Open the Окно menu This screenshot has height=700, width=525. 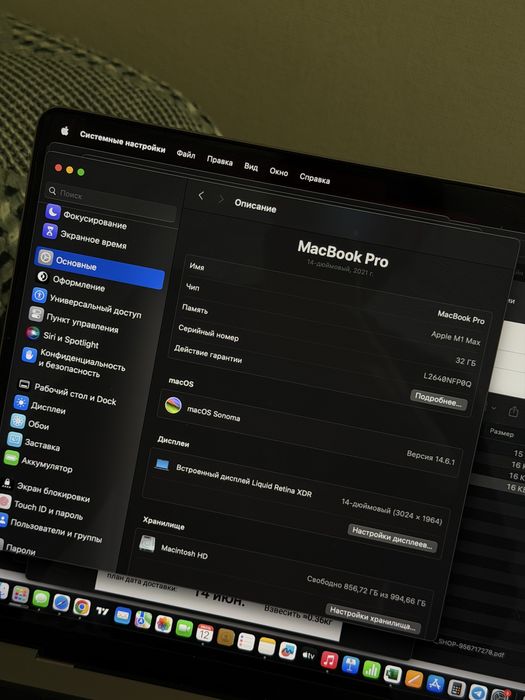[x=279, y=171]
